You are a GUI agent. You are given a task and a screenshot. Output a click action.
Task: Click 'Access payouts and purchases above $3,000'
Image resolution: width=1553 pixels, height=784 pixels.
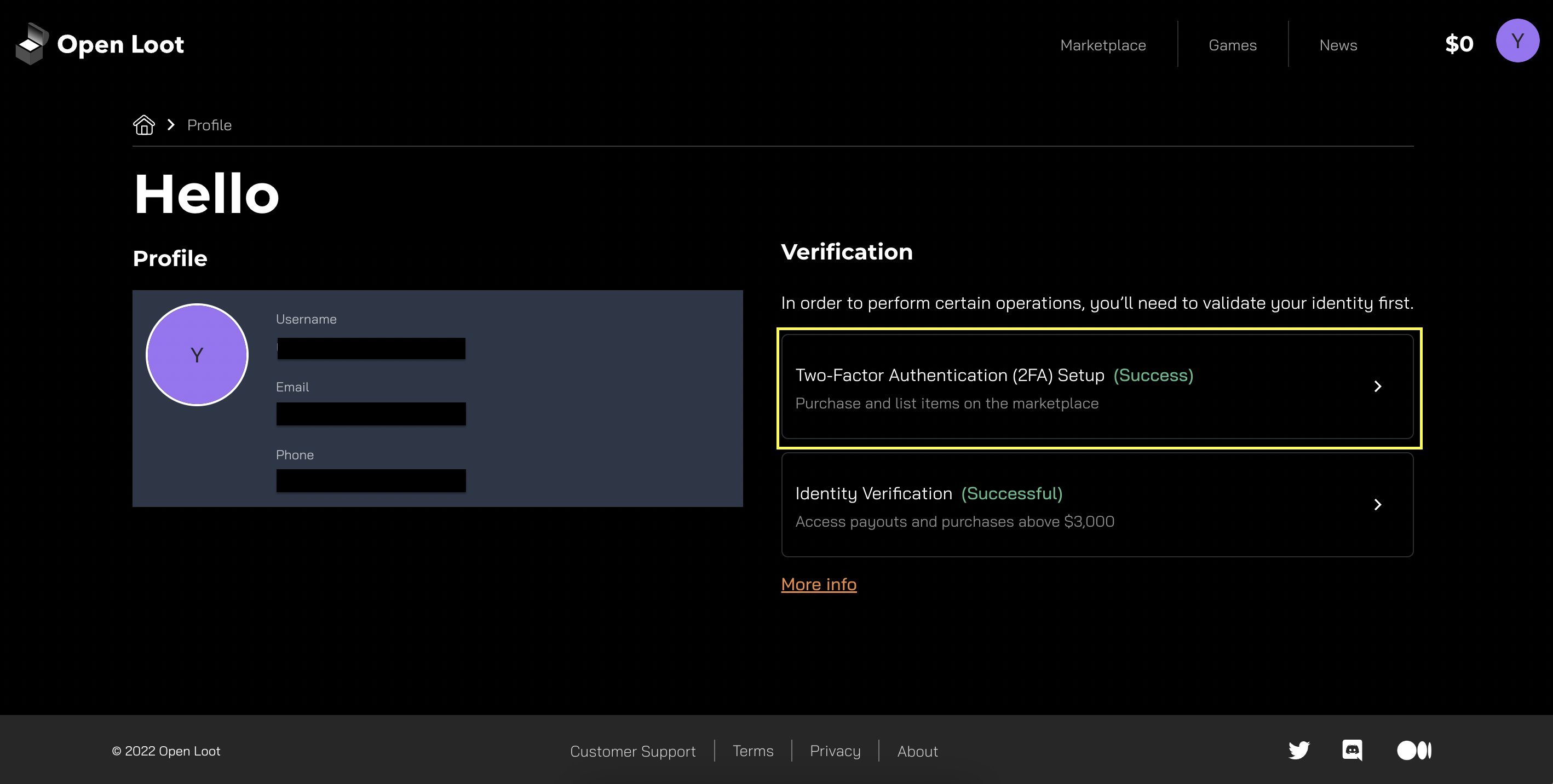954,521
